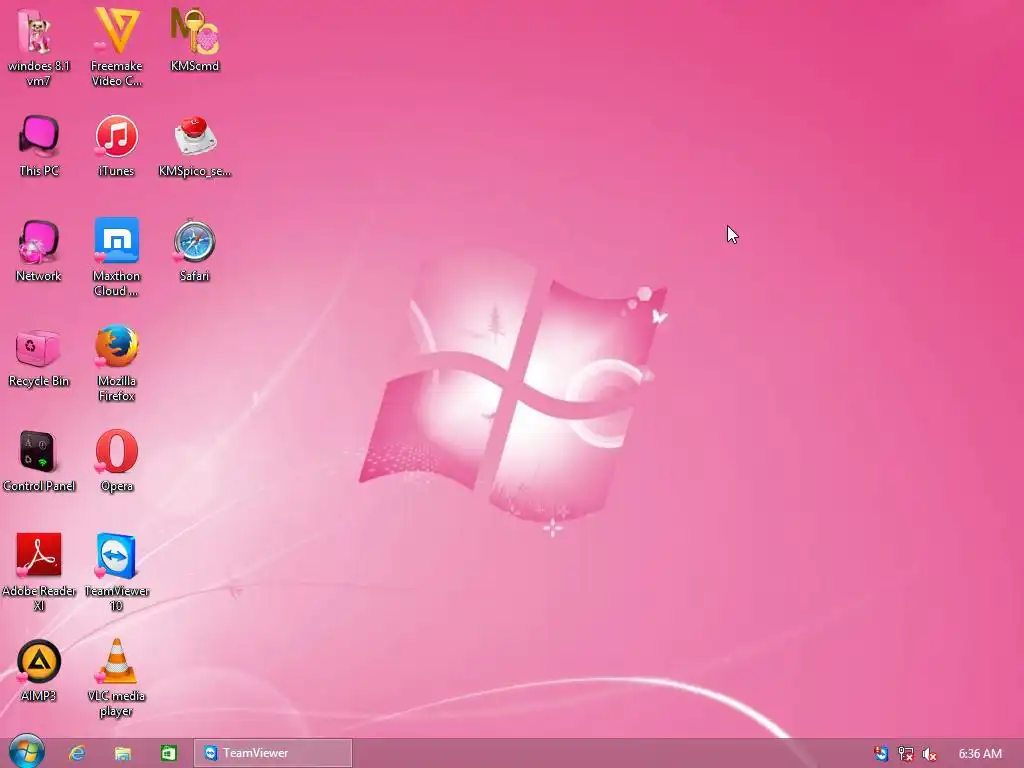Open Adobe Reader XI shortcut
1024x768 pixels.
(x=39, y=573)
